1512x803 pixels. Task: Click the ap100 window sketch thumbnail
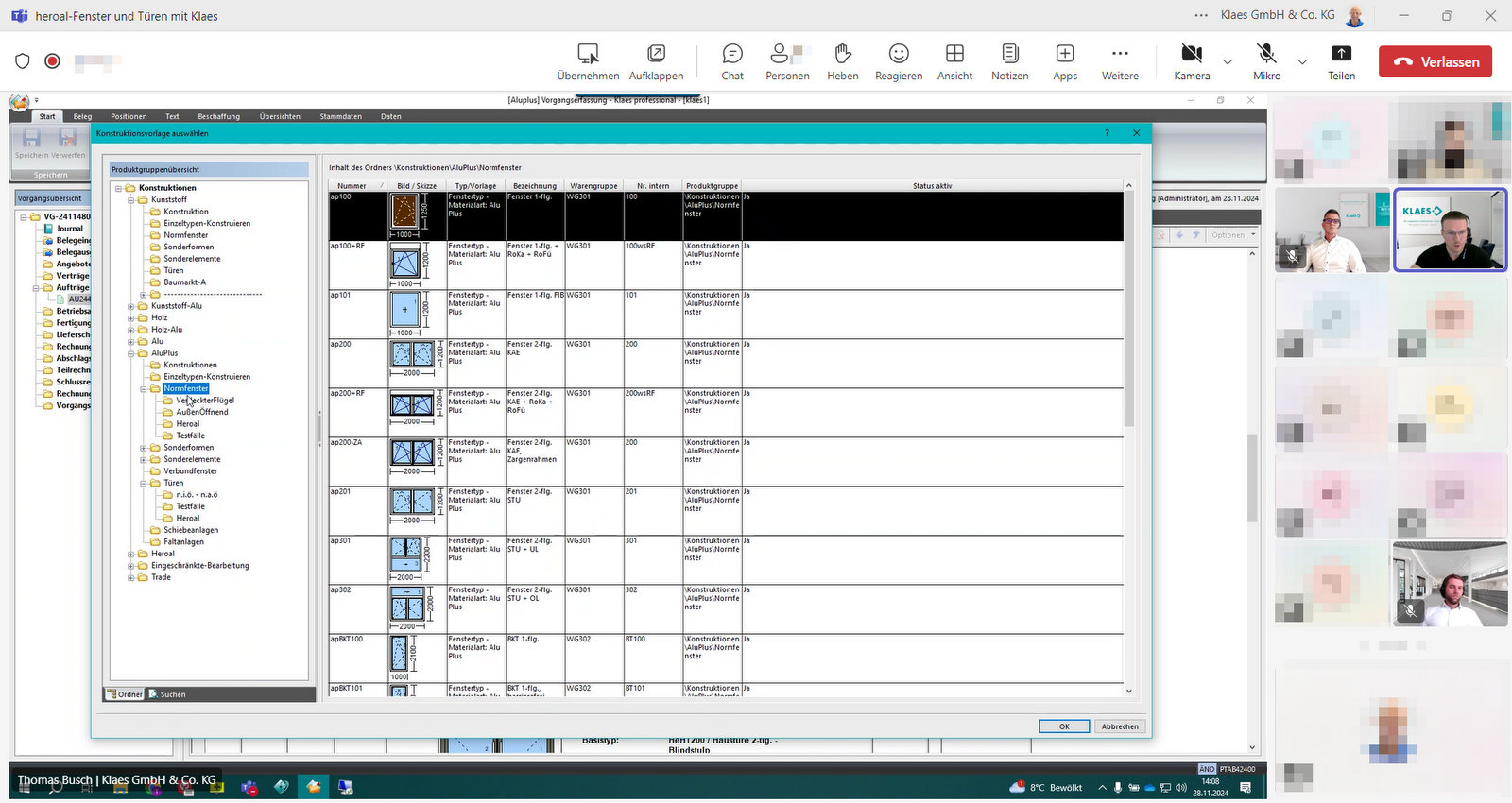coord(404,211)
